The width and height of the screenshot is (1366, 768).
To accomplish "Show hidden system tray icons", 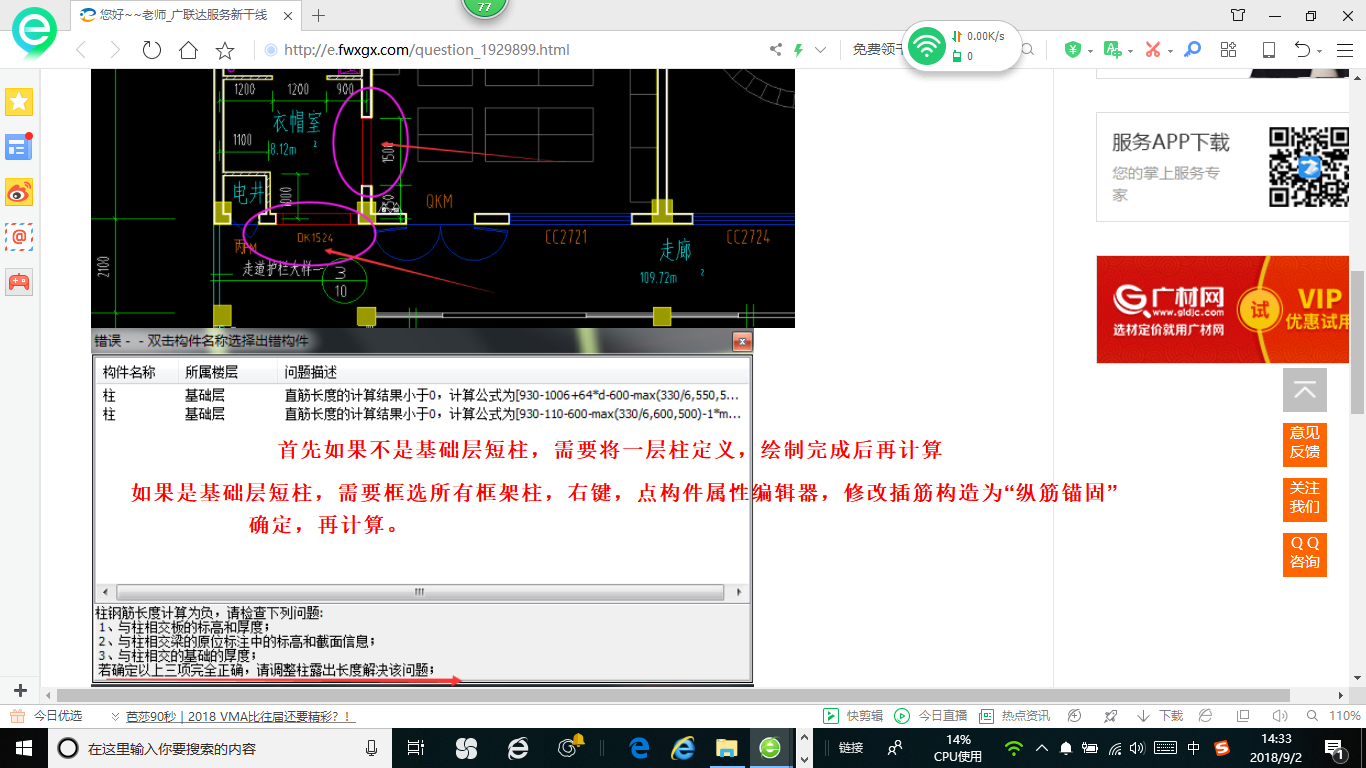I will pyautogui.click(x=1042, y=748).
